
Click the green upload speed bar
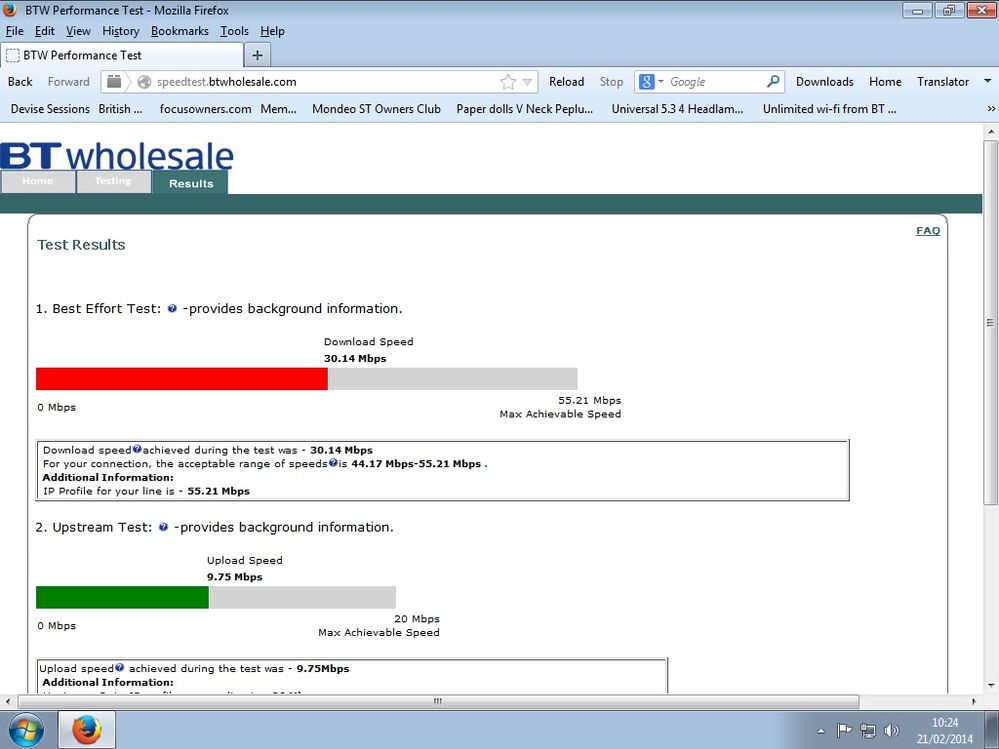(x=122, y=597)
